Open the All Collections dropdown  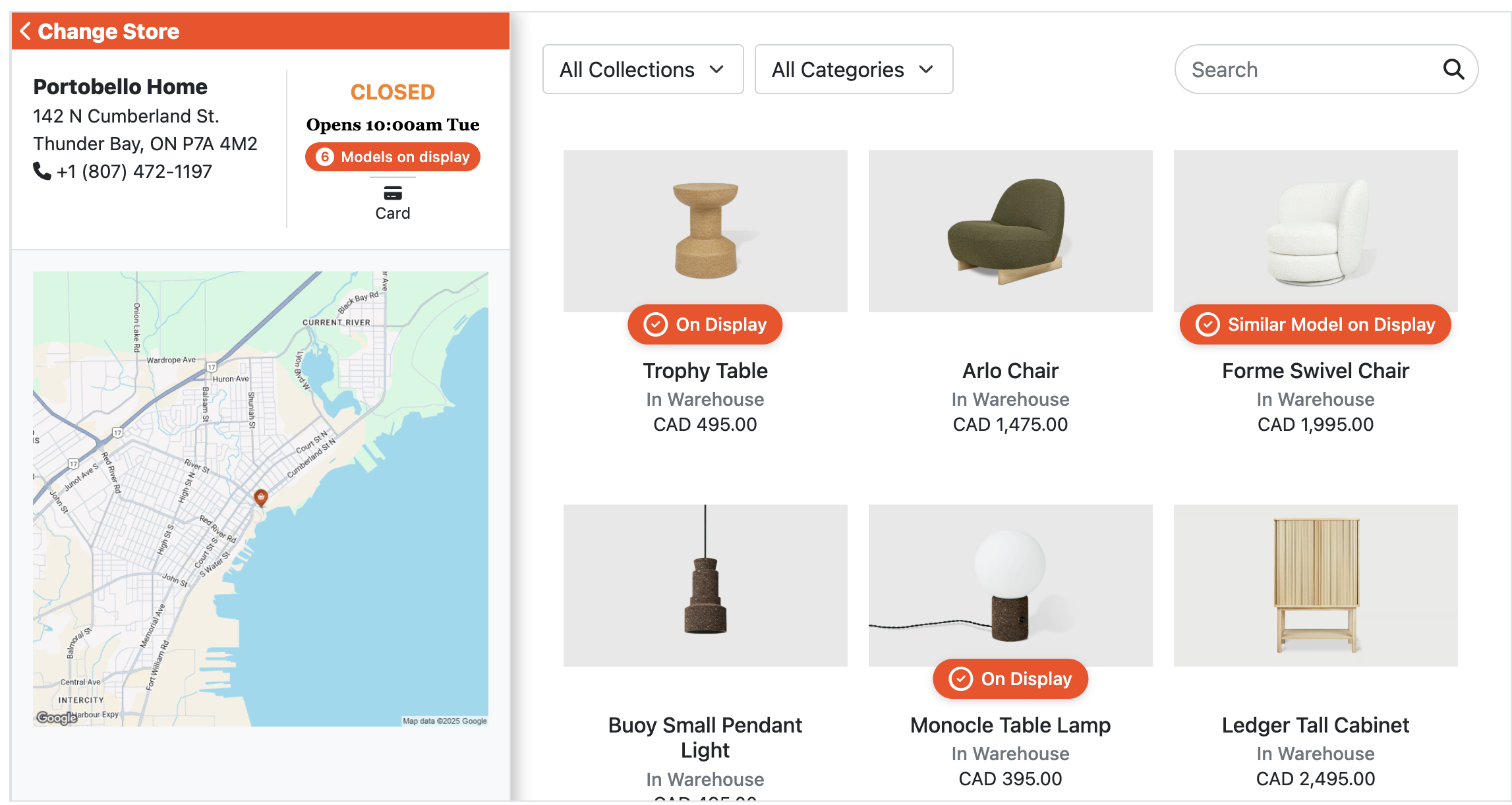643,69
